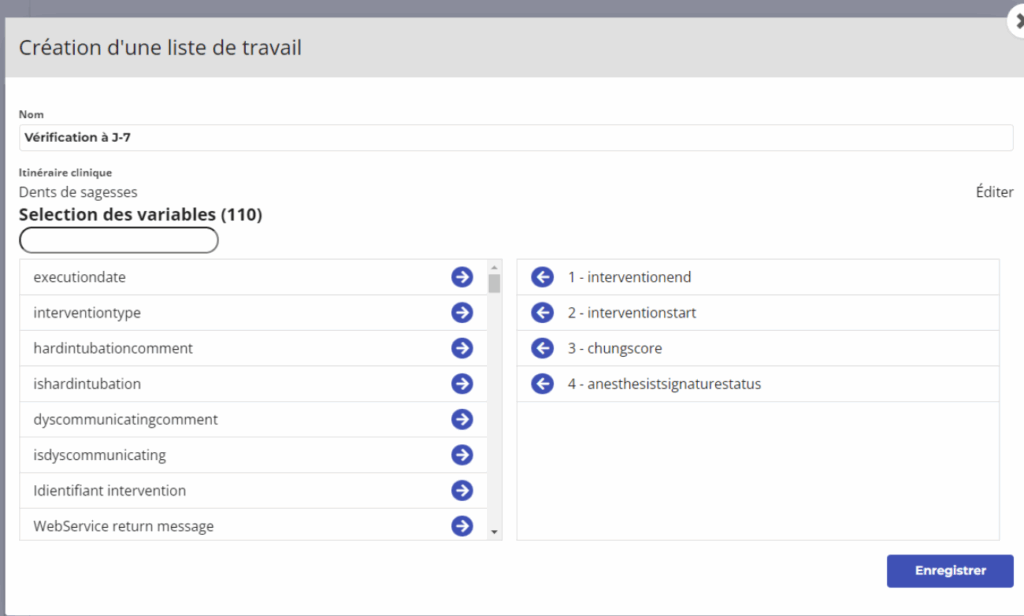Add executiondate variable using its arrow icon

(462, 277)
